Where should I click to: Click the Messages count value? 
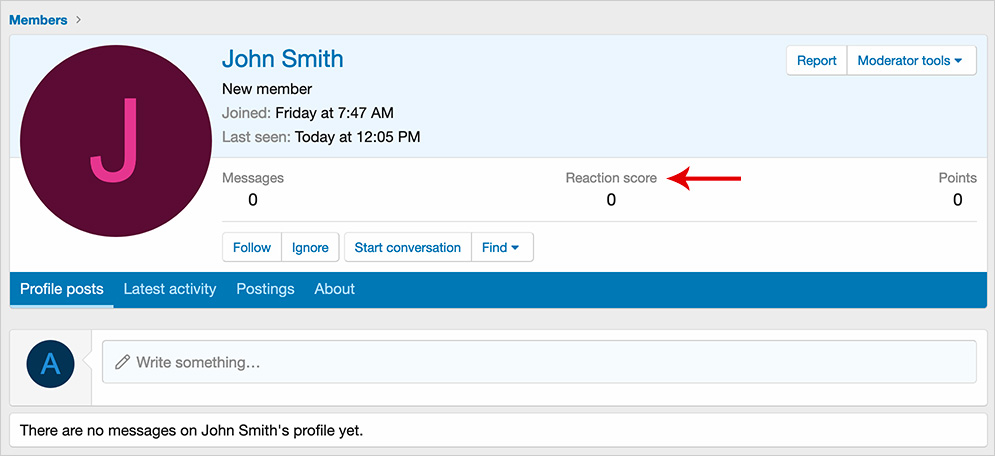252,200
